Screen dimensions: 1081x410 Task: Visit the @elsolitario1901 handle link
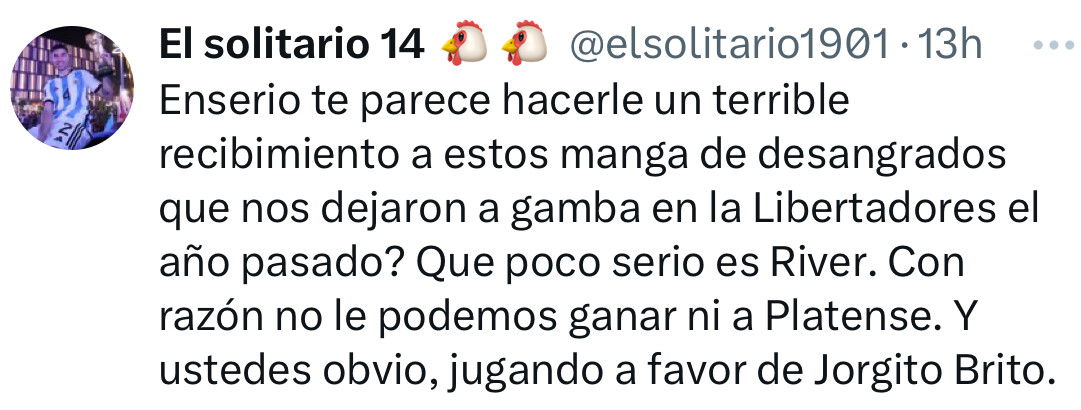click(729, 45)
